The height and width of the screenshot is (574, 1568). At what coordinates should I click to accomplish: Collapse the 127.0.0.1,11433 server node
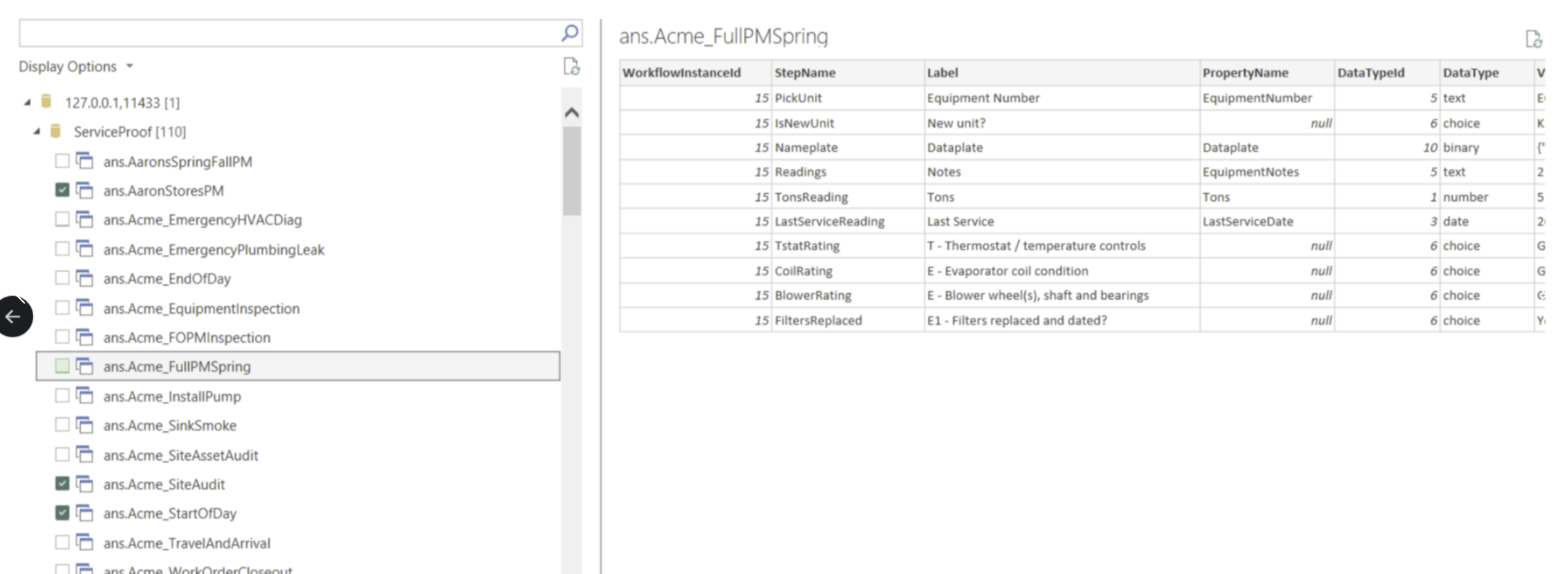point(27,102)
